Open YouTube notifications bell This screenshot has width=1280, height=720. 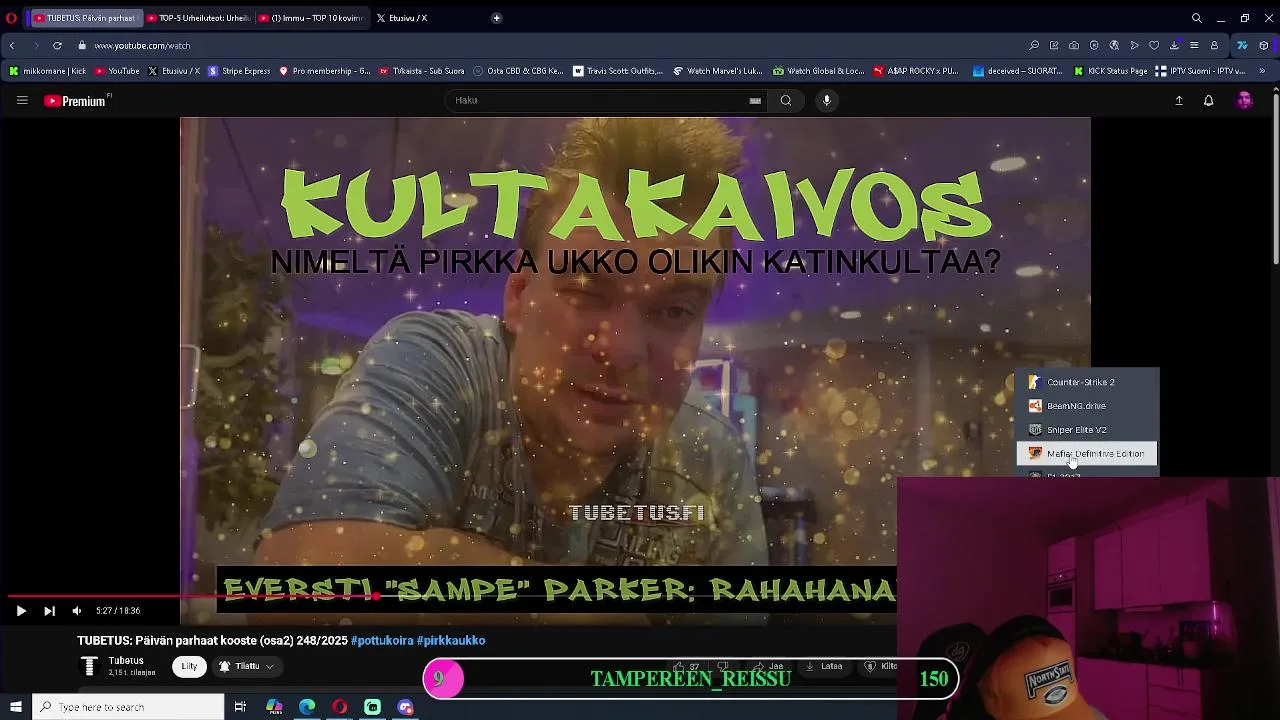tap(1208, 100)
